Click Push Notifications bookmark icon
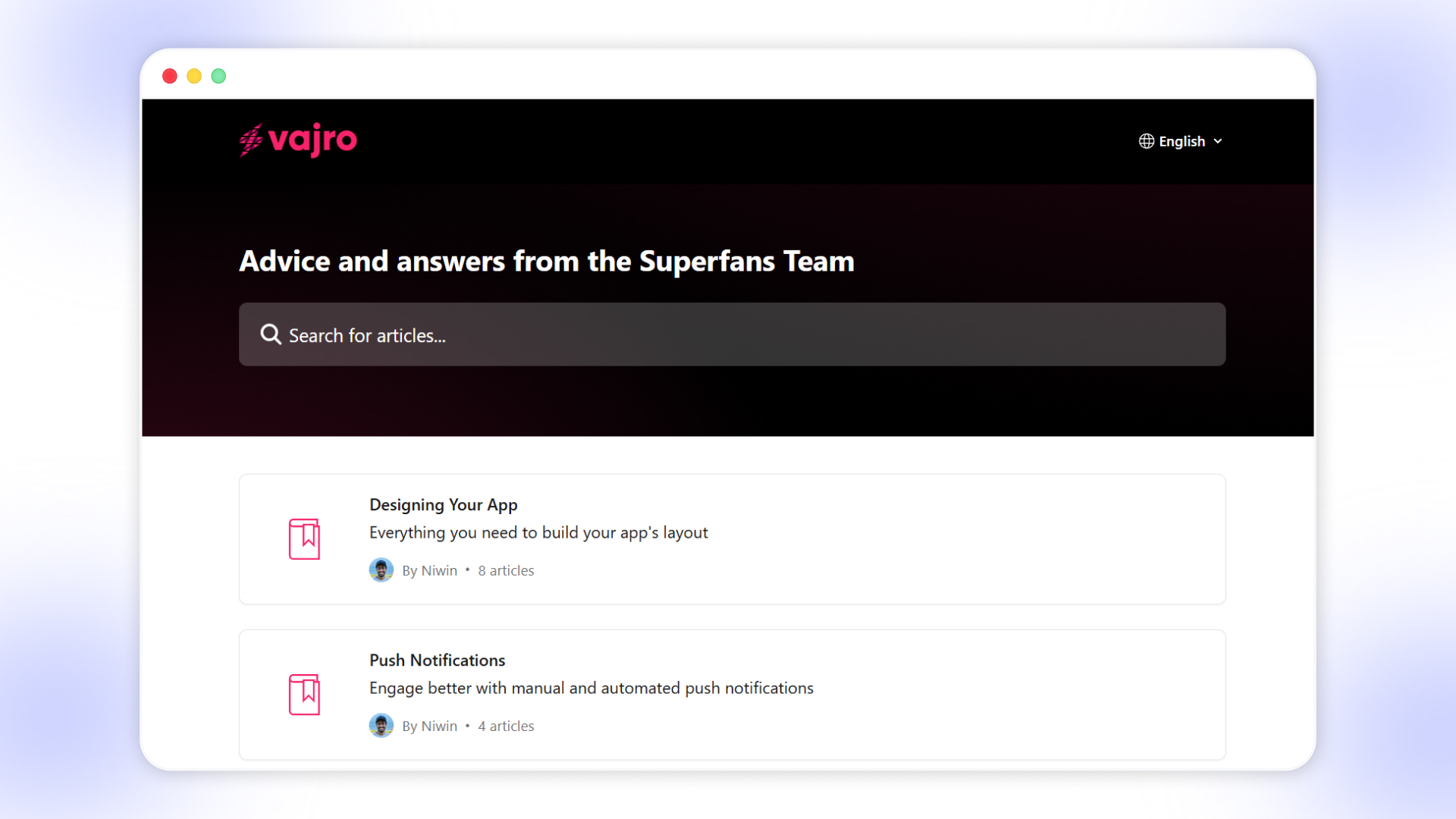Screen dimensions: 1456x819 [304, 695]
